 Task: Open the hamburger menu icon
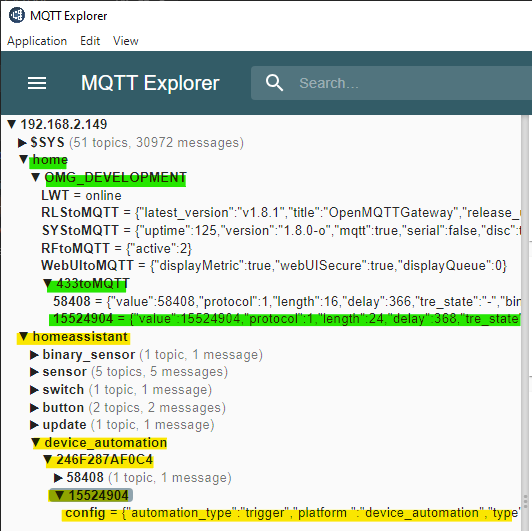37,83
